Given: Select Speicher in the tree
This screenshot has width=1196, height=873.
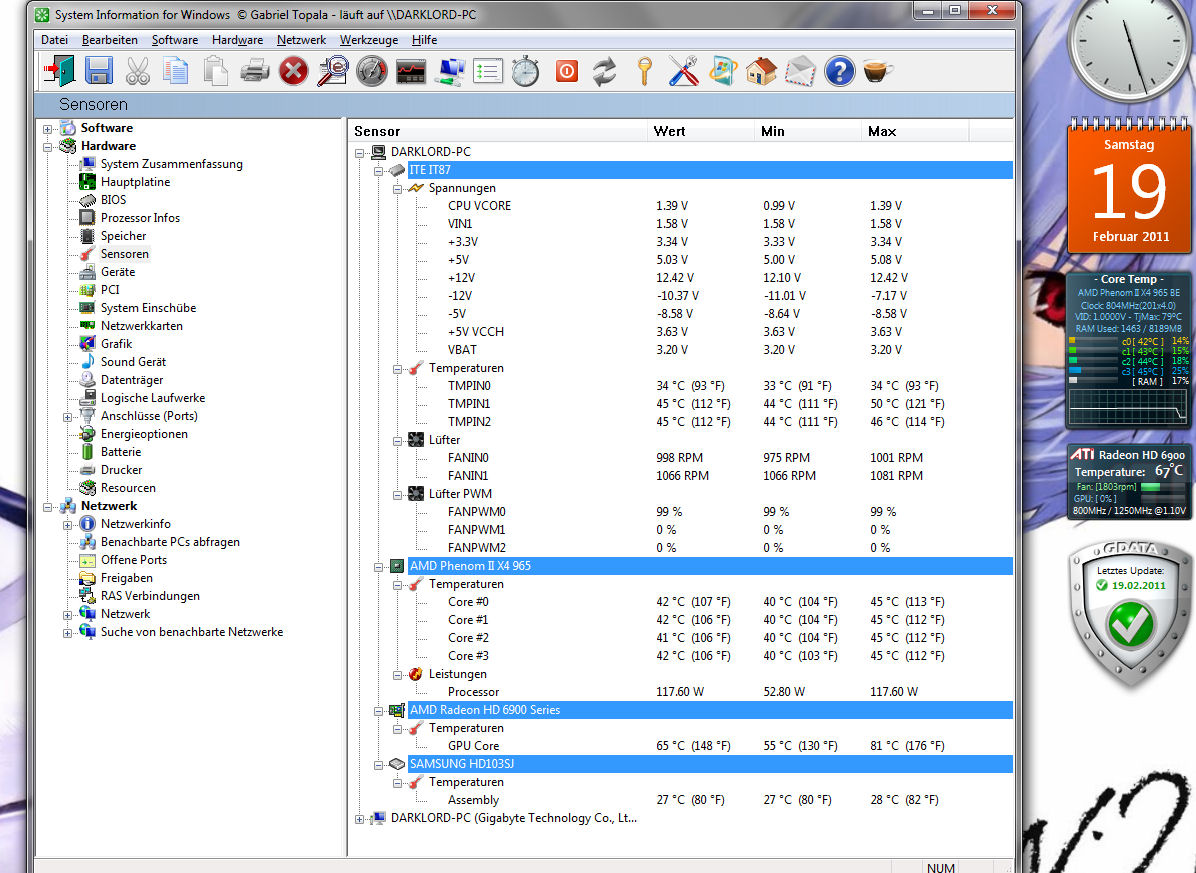Looking at the screenshot, I should (x=123, y=236).
